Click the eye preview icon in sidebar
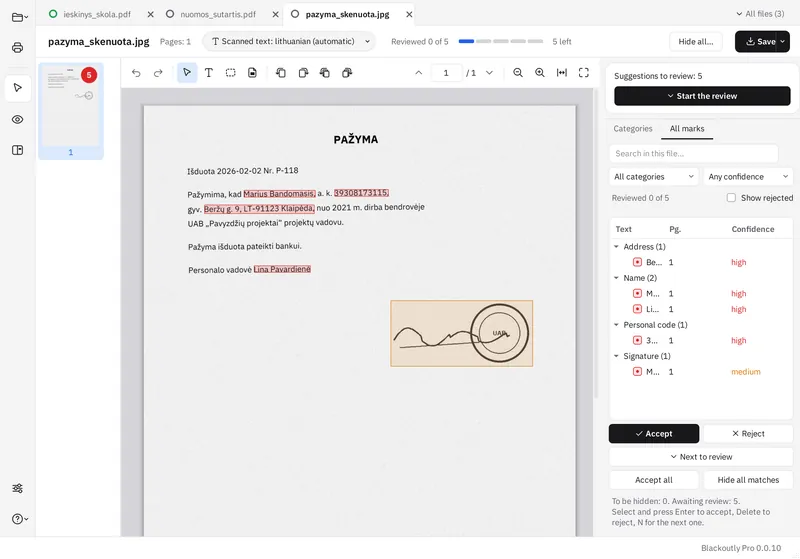The height and width of the screenshot is (559, 800). 17,119
